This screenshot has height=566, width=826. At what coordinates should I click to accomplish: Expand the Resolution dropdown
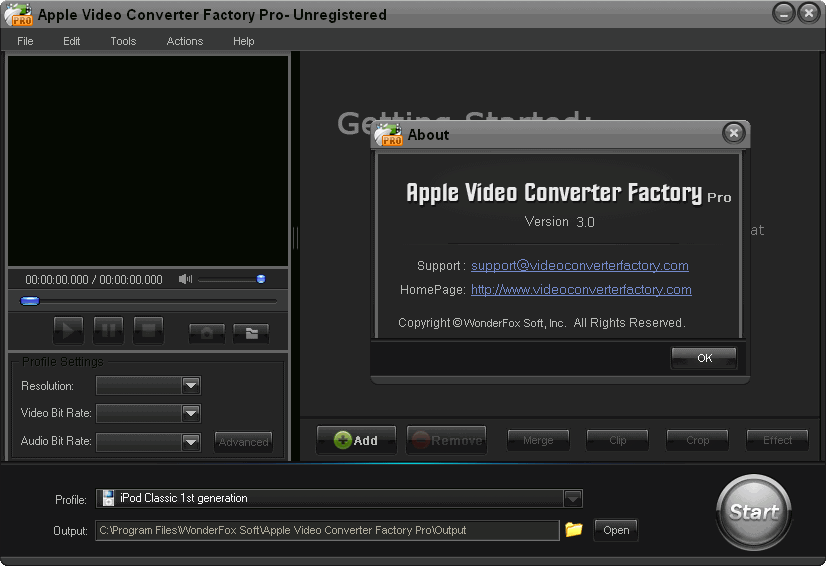pyautogui.click(x=191, y=385)
